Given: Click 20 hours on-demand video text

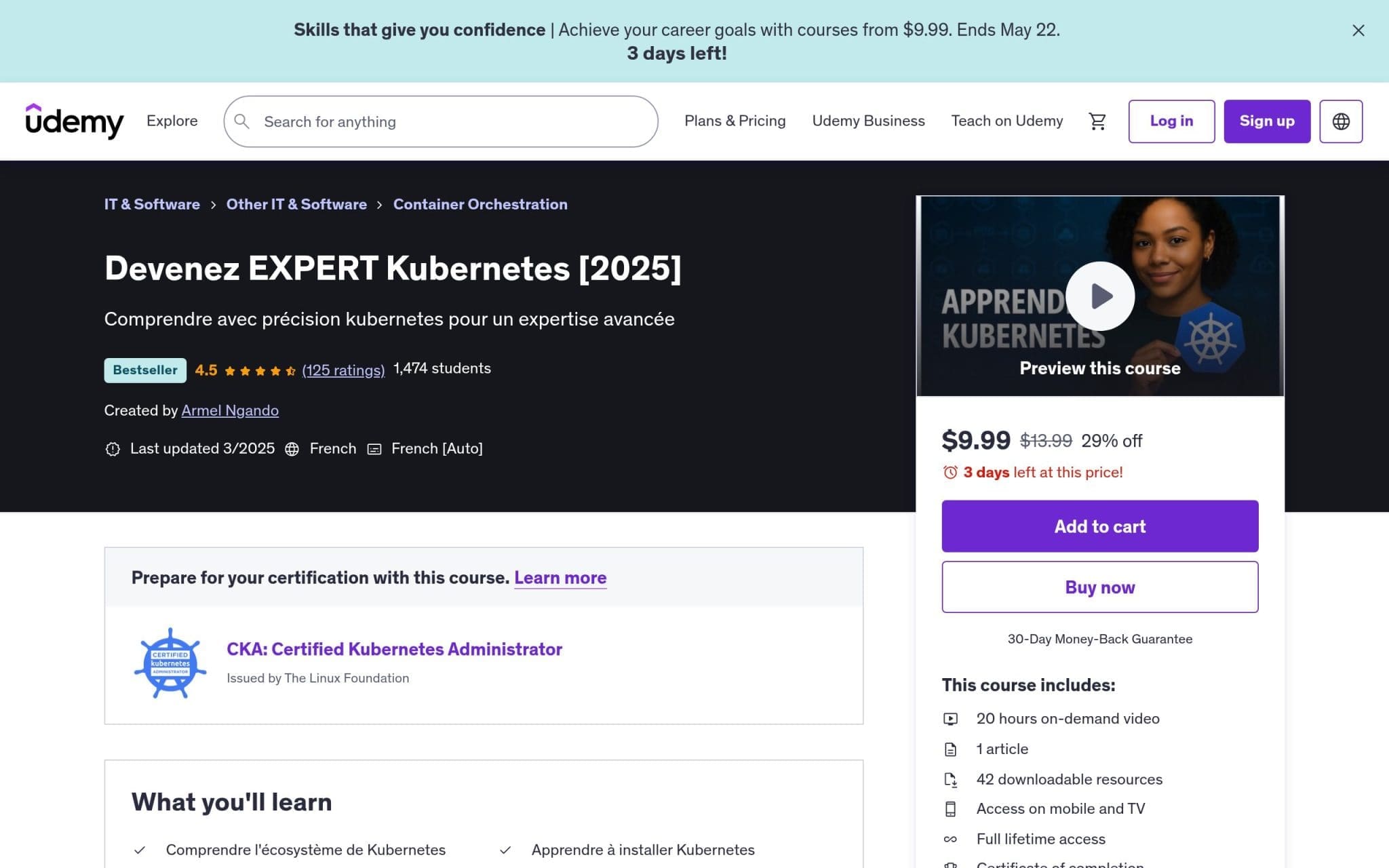Looking at the screenshot, I should (x=1068, y=719).
